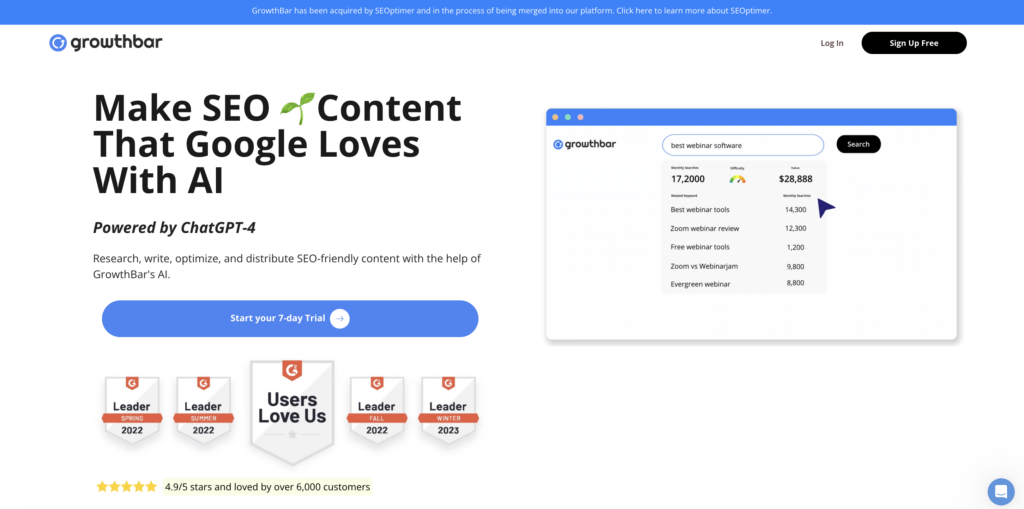Image resolution: width=1024 pixels, height=509 pixels.
Task: Click the growthbar logo inside demo window
Action: click(x=584, y=144)
